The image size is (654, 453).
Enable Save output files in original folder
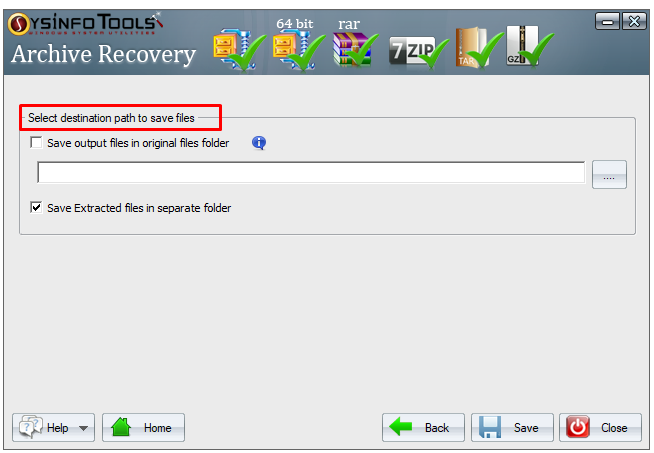[x=36, y=143]
